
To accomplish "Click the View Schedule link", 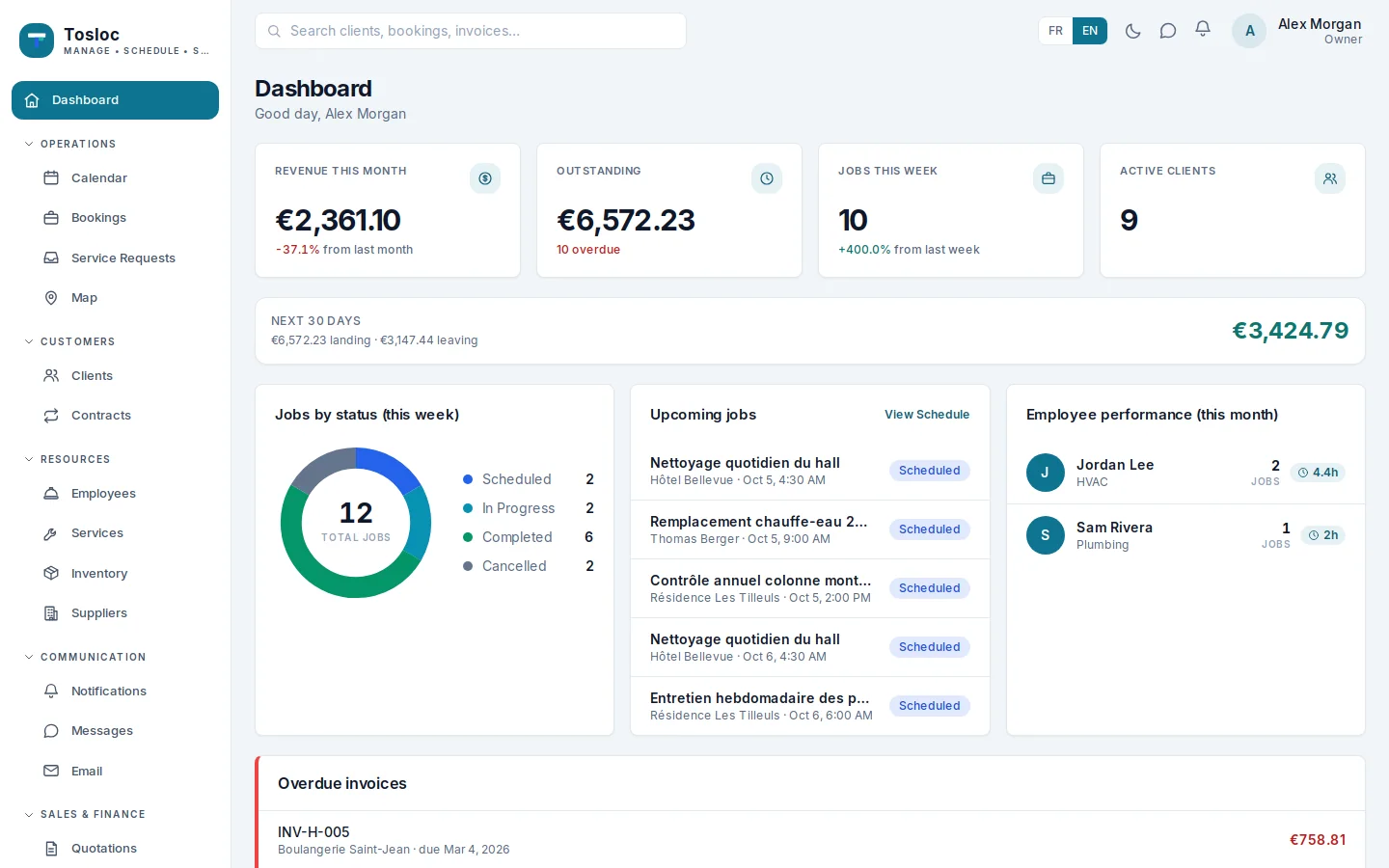I will coord(927,415).
